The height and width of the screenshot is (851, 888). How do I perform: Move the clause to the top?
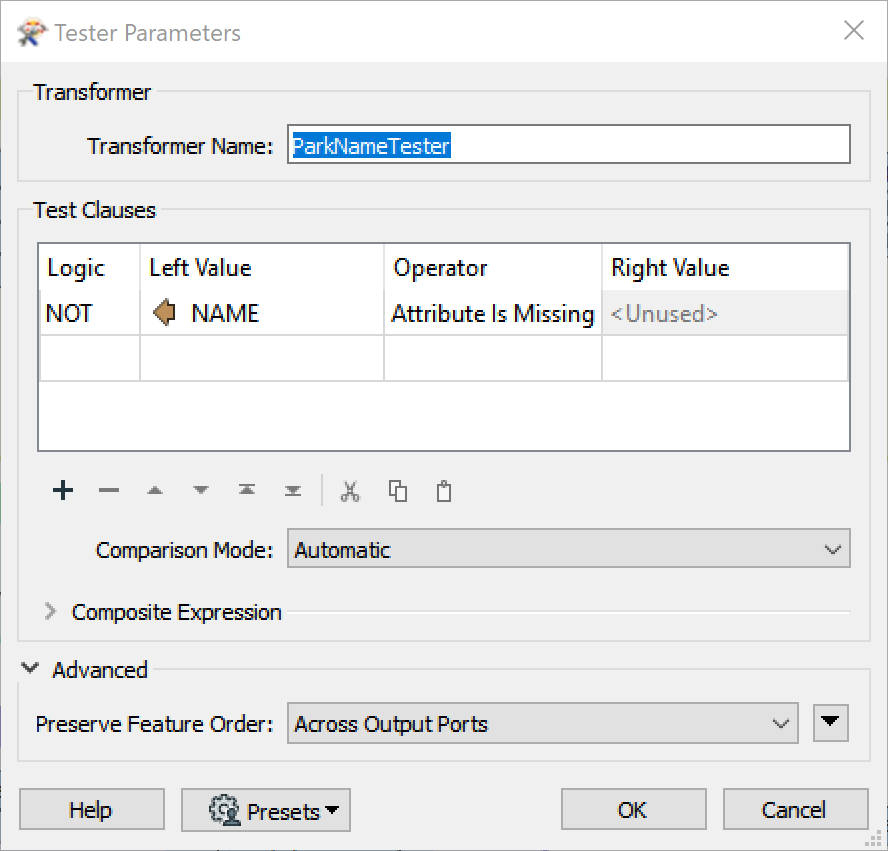coord(246,490)
